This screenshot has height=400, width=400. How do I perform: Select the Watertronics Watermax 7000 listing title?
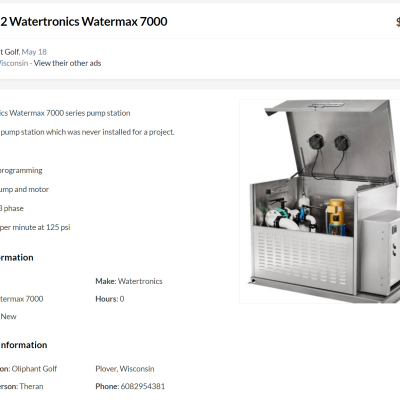pos(84,22)
